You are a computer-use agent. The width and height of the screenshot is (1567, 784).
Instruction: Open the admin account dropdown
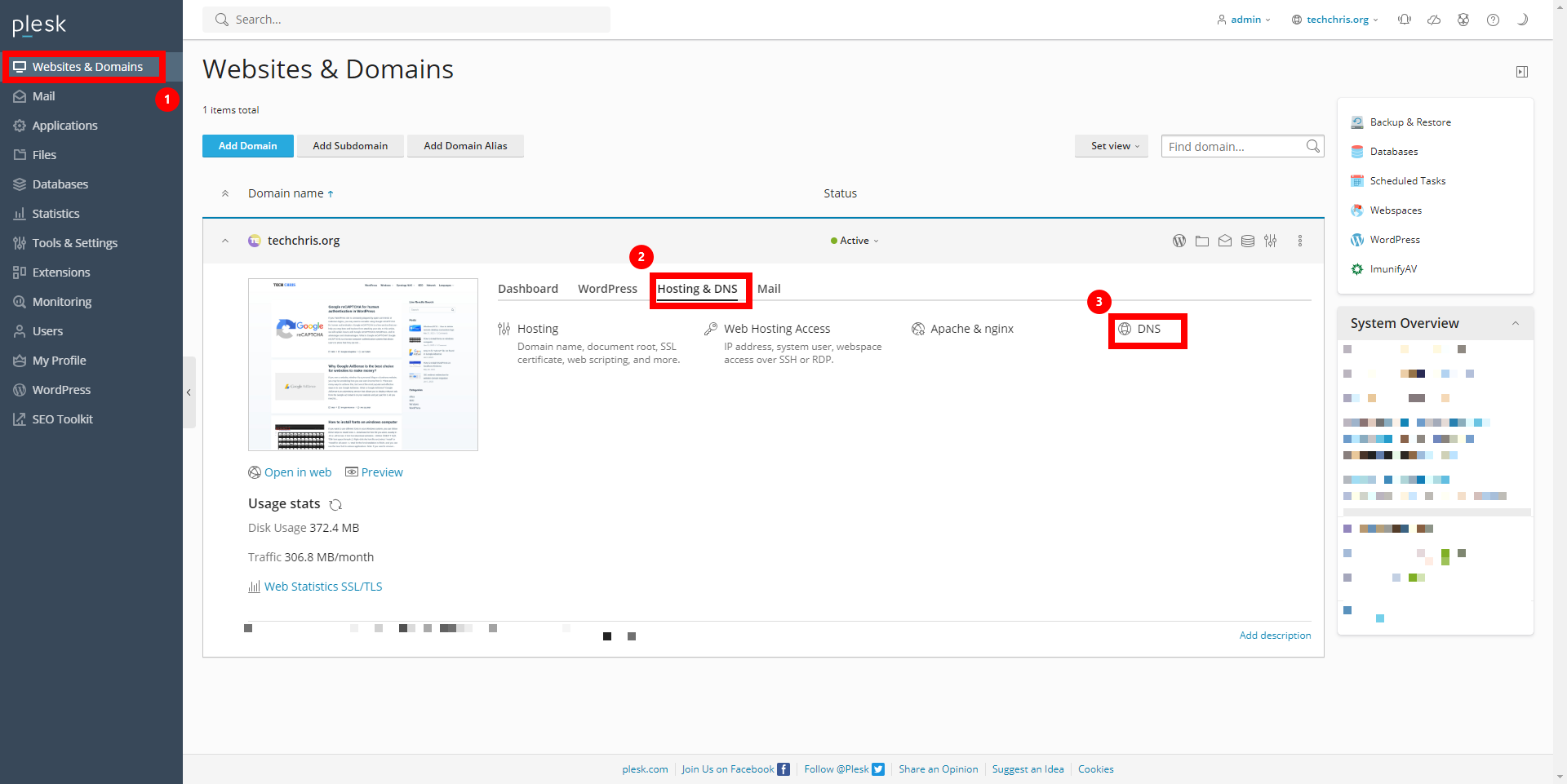(x=1243, y=20)
